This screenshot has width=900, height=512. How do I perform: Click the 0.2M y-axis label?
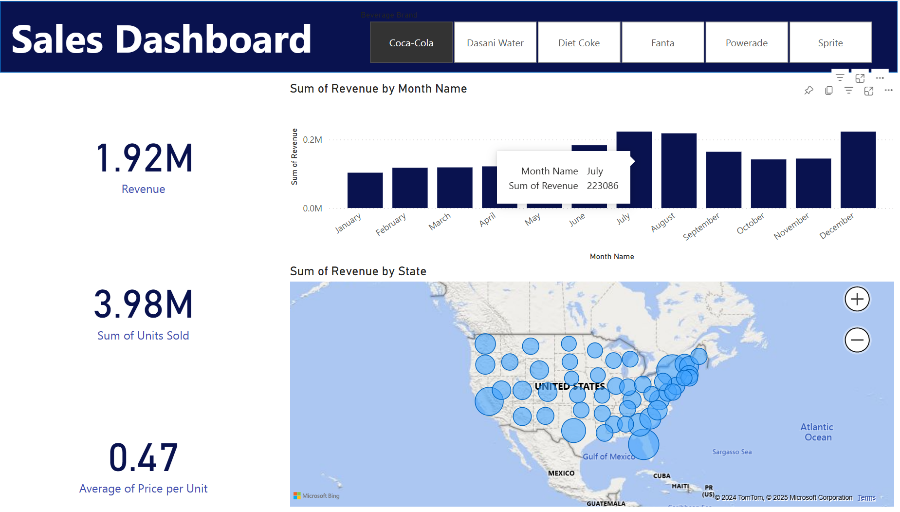click(x=312, y=139)
